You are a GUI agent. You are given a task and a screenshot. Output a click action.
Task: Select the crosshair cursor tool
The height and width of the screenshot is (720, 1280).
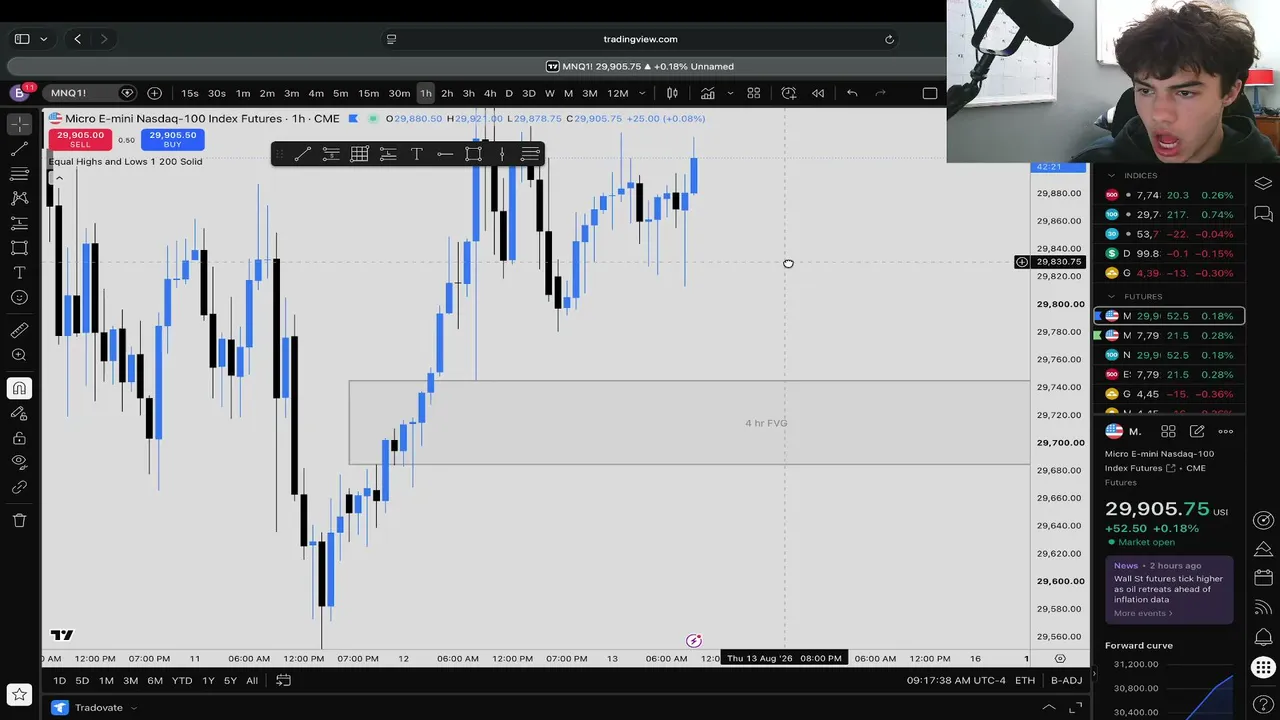(19, 124)
